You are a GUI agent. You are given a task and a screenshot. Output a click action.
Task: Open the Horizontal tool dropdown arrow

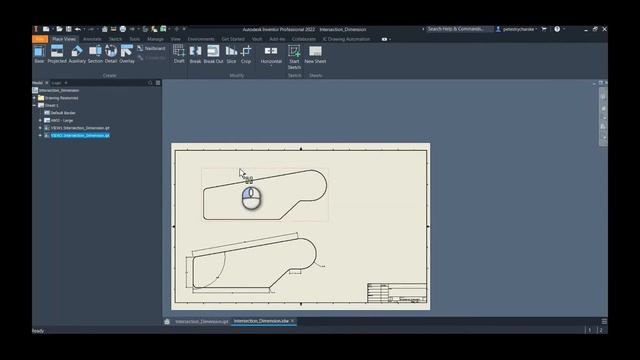(x=271, y=66)
